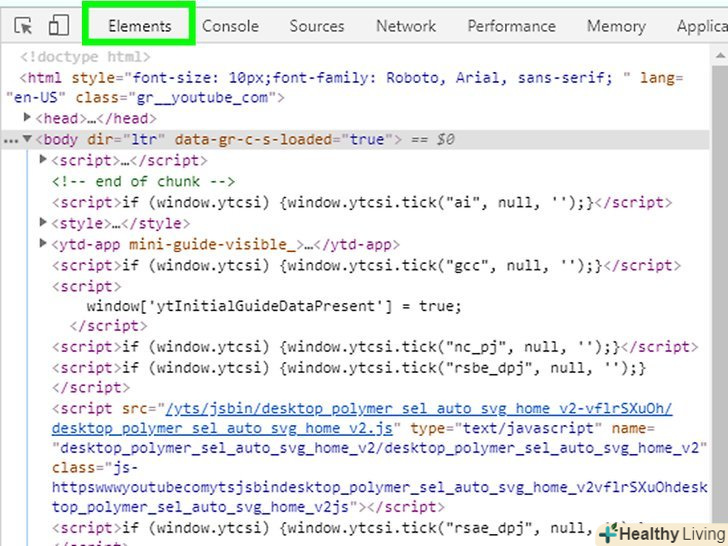Viewport: 728px width, 546px height.
Task: Expand the ytd-app element node
Action: point(43,244)
